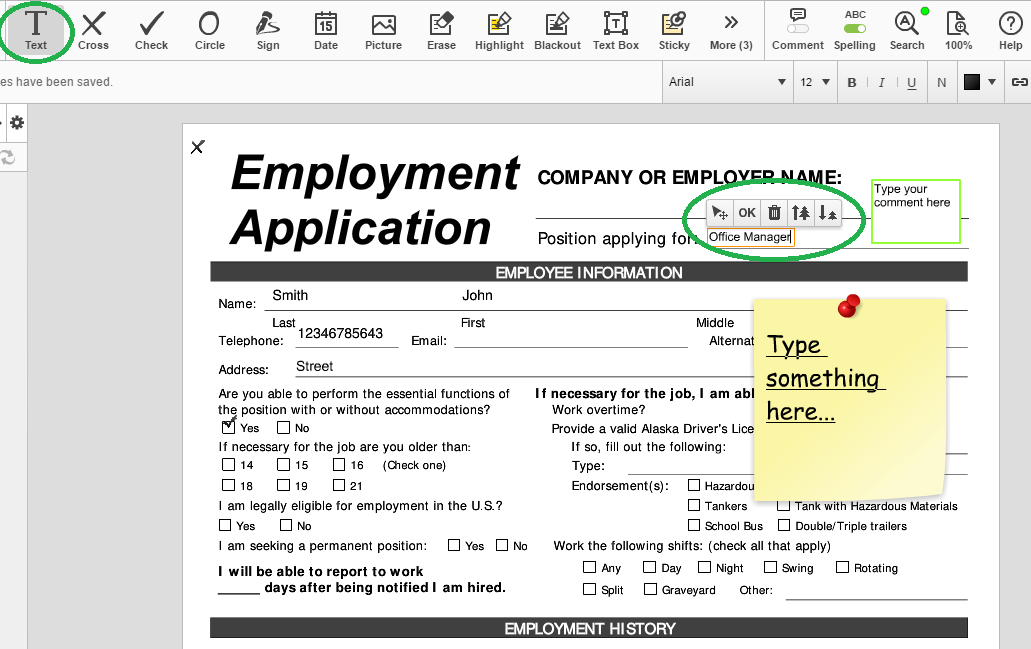This screenshot has height=649, width=1031.
Task: Add a Picture to the document
Action: coord(383,30)
